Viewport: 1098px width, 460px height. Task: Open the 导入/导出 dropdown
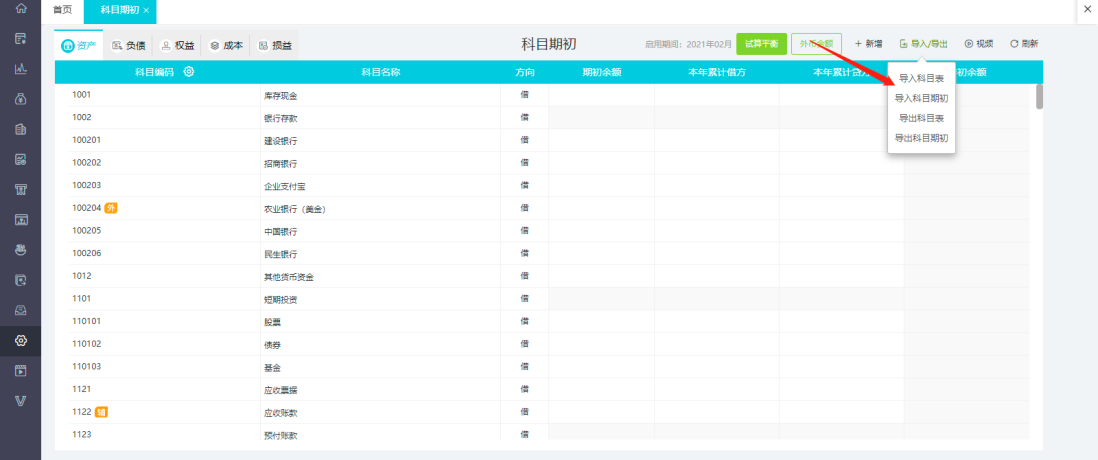tap(924, 43)
